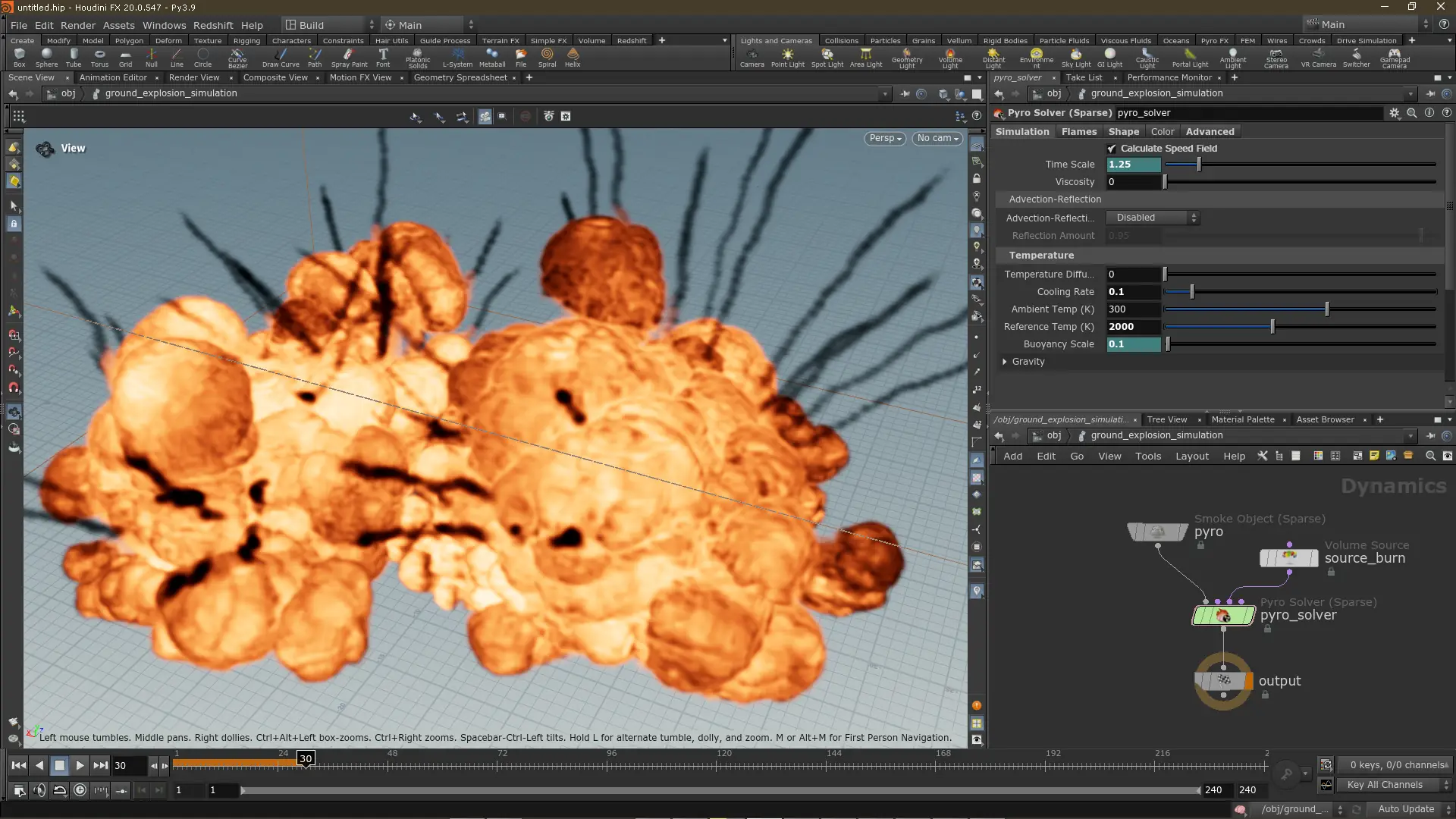Expand the Gravity parameter section
The image size is (1456, 819).
pos(1005,362)
